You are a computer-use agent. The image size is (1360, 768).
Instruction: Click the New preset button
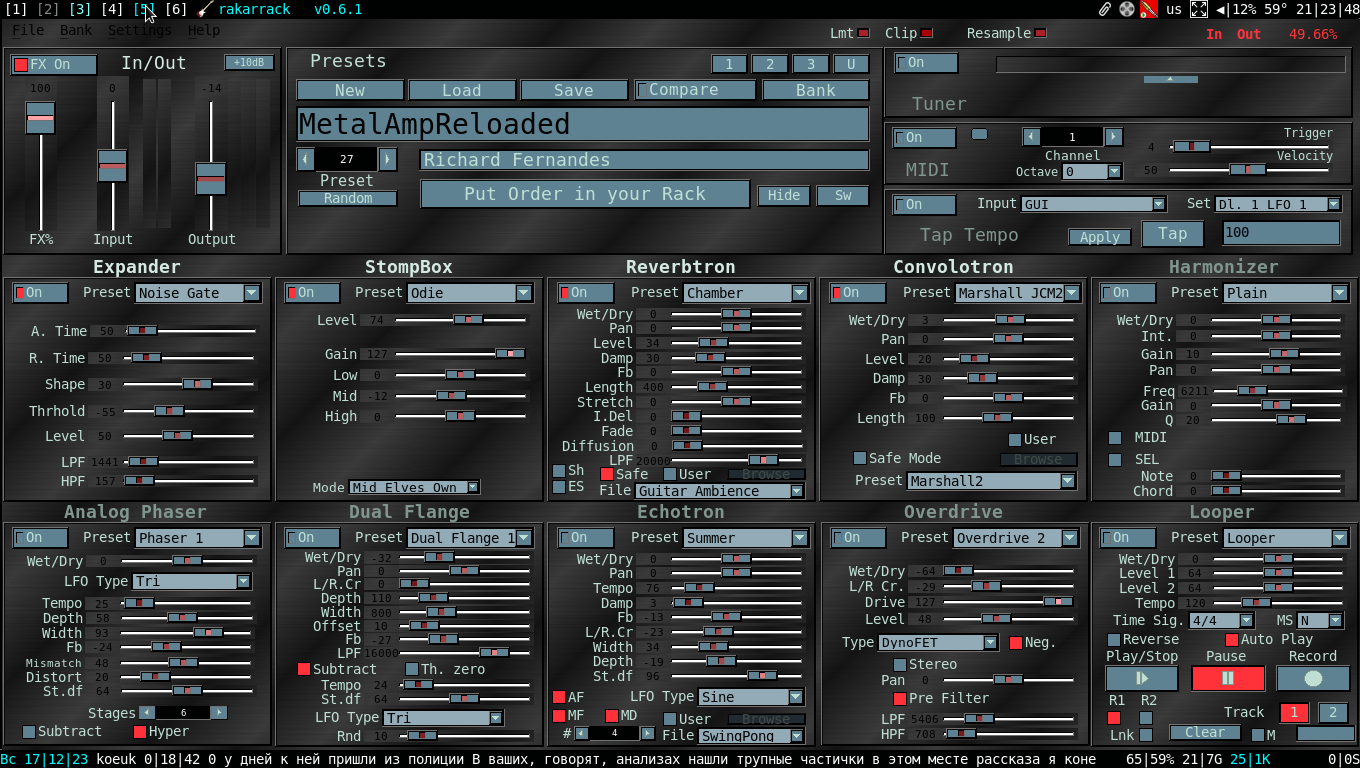tap(350, 90)
